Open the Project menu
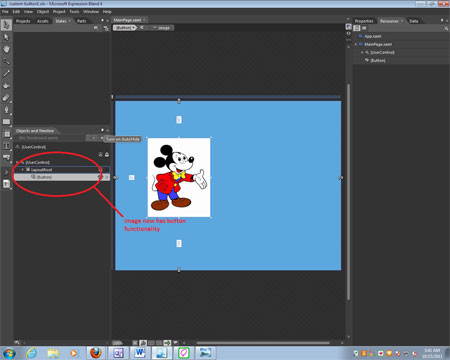Image resolution: width=450 pixels, height=360 pixels. coord(59,12)
